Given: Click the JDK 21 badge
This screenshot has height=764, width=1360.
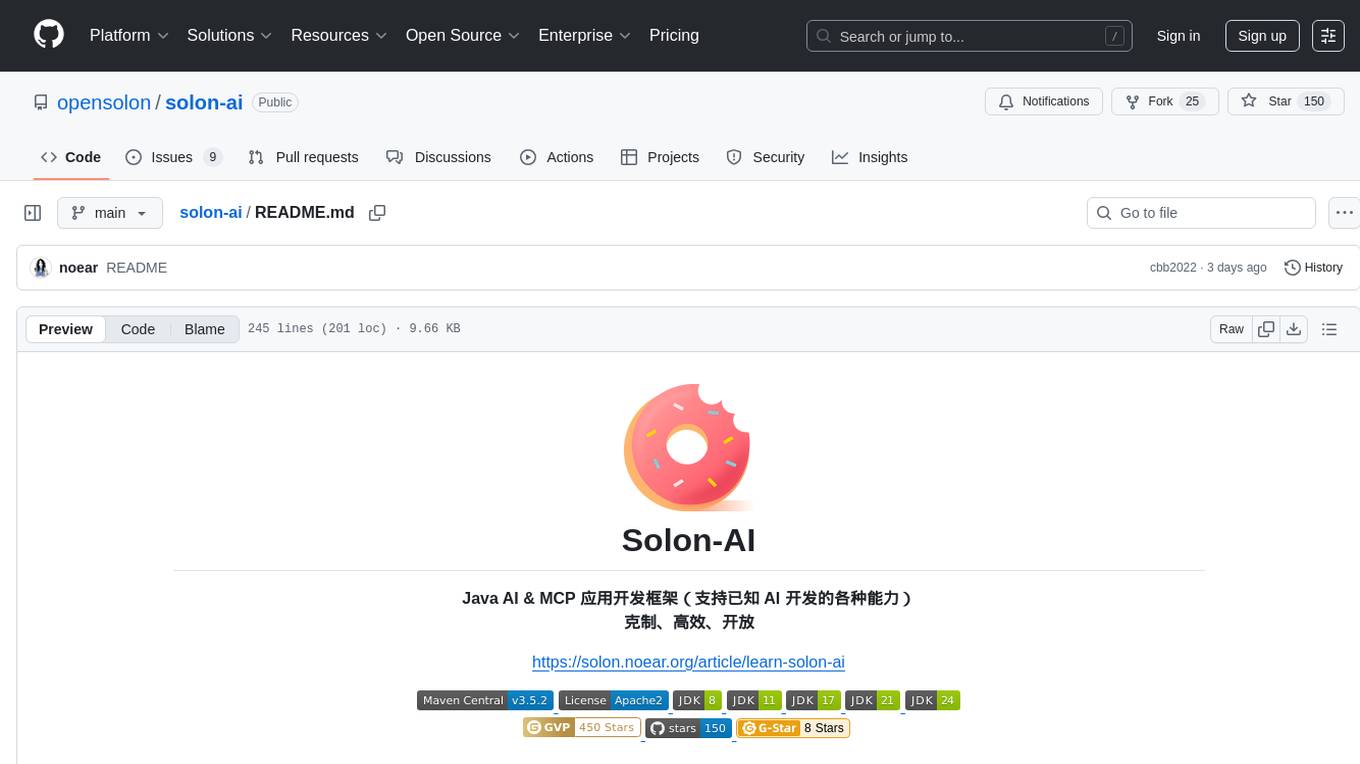Looking at the screenshot, I should click(x=872, y=700).
